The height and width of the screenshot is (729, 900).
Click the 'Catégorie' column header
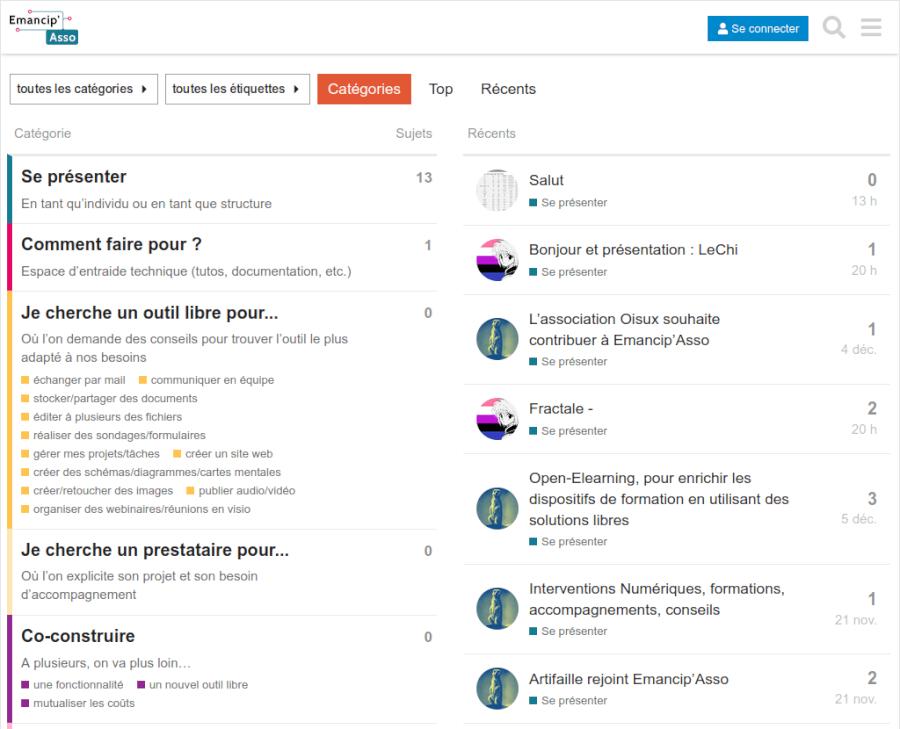coord(42,133)
